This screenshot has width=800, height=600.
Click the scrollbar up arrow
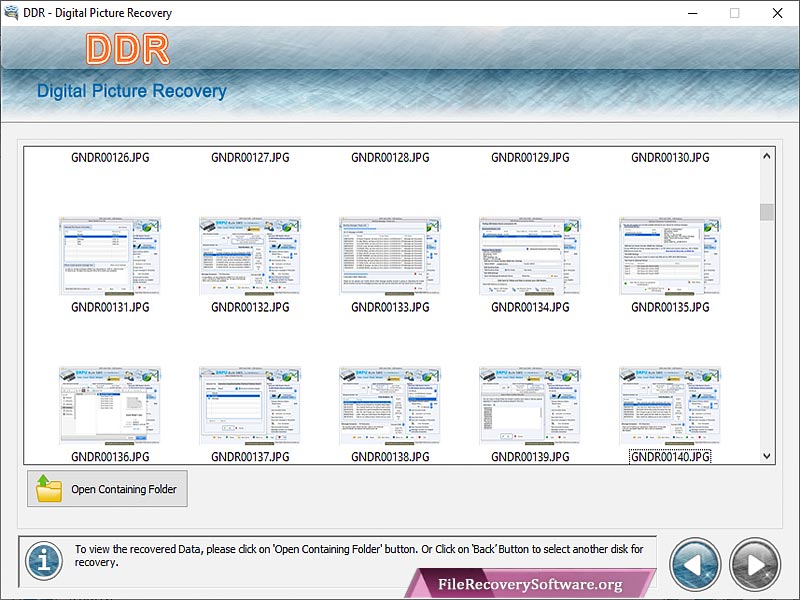tap(766, 156)
